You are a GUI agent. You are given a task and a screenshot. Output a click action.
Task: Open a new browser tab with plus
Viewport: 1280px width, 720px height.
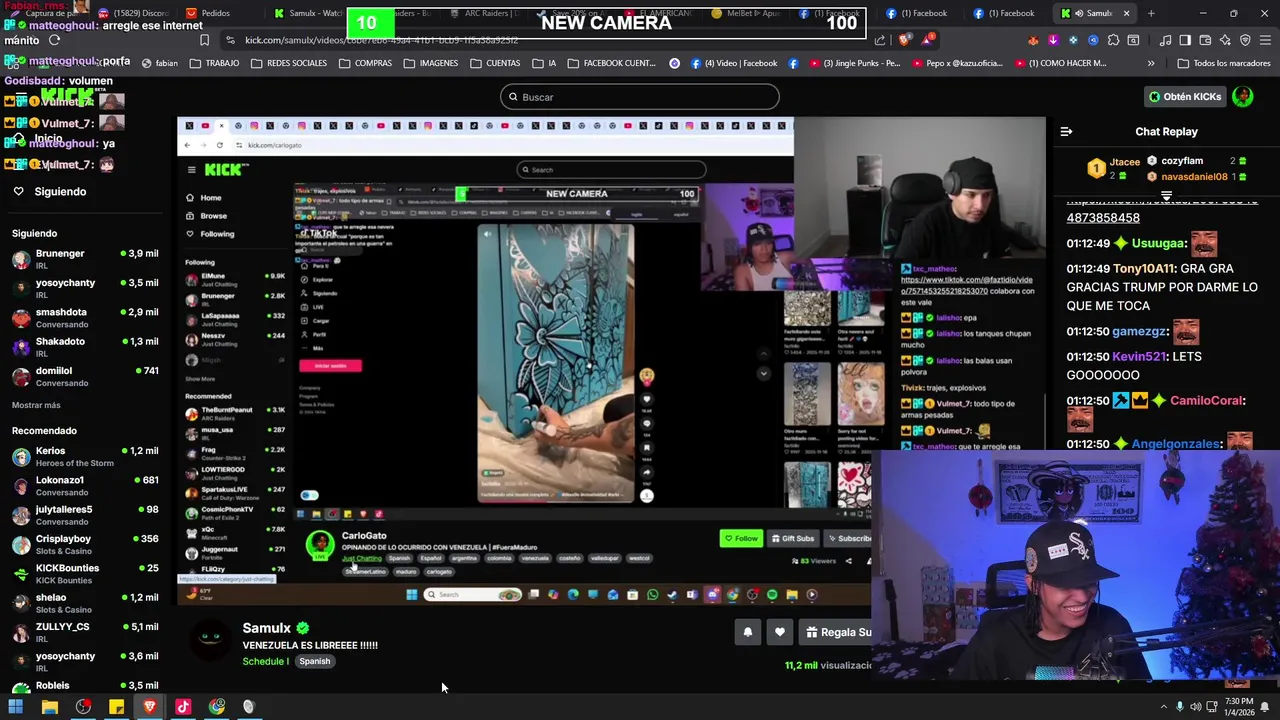pyautogui.click(x=1151, y=13)
